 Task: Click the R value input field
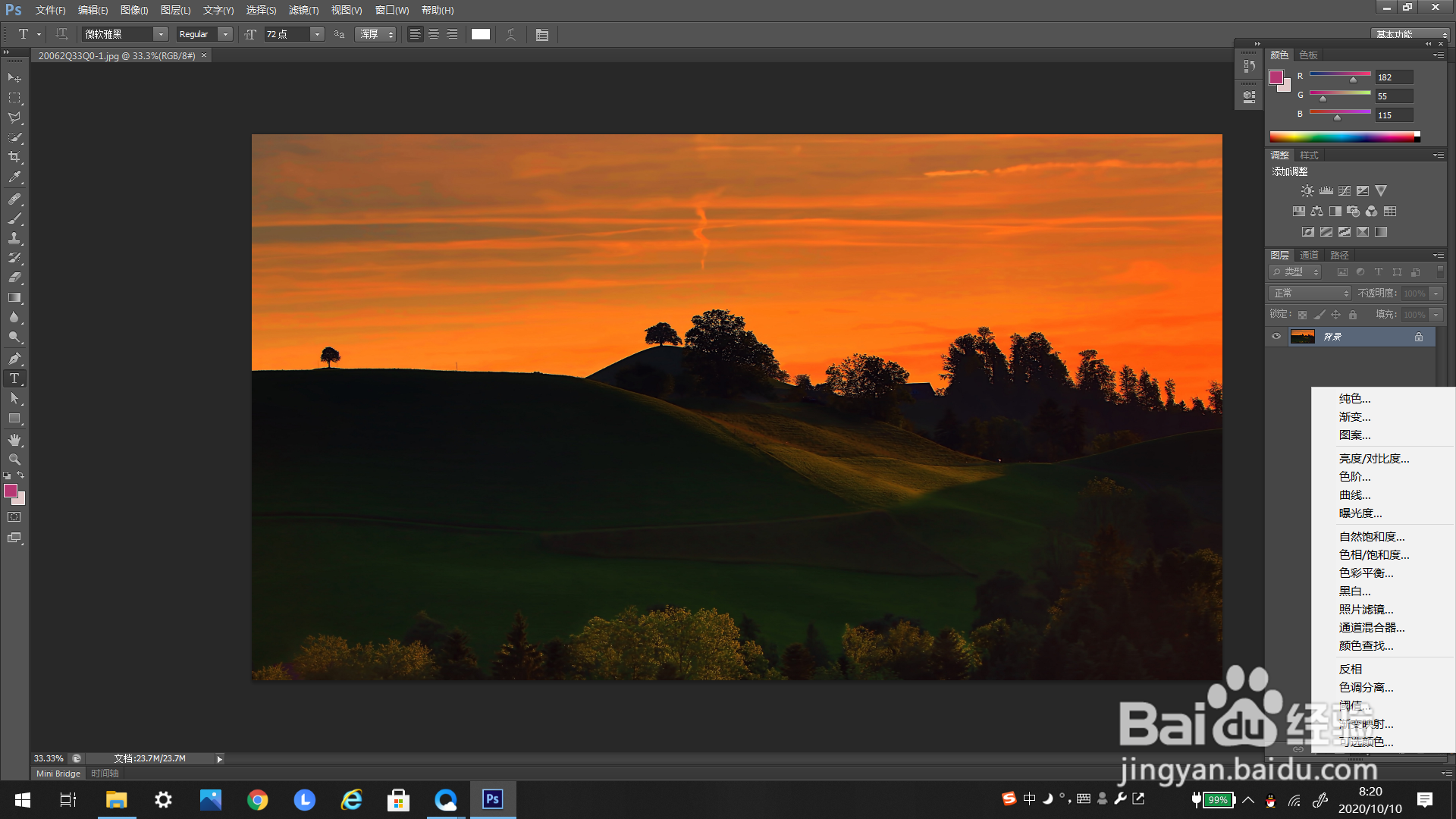[1394, 77]
